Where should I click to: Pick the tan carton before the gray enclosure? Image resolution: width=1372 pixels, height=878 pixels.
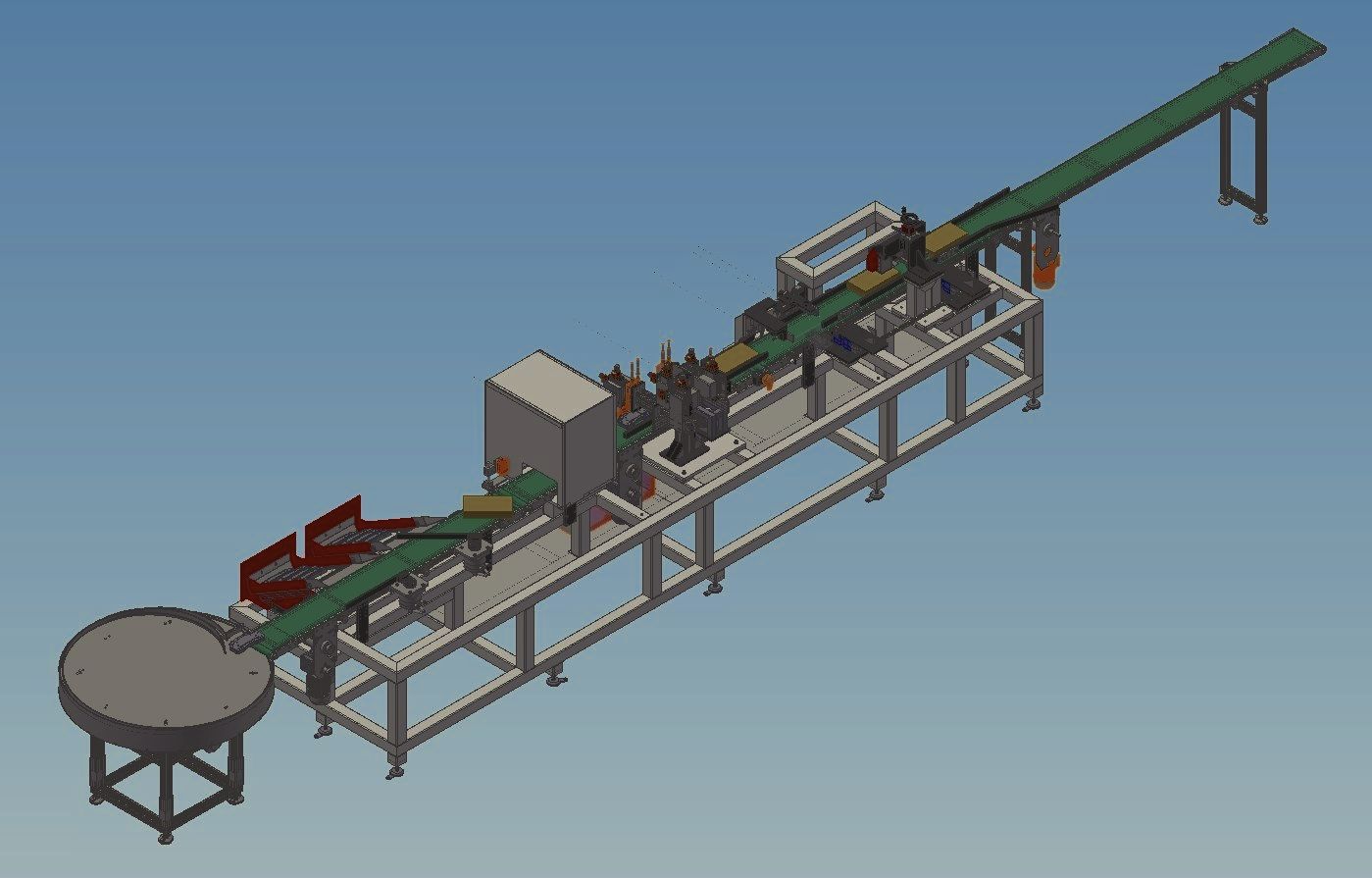tap(487, 504)
